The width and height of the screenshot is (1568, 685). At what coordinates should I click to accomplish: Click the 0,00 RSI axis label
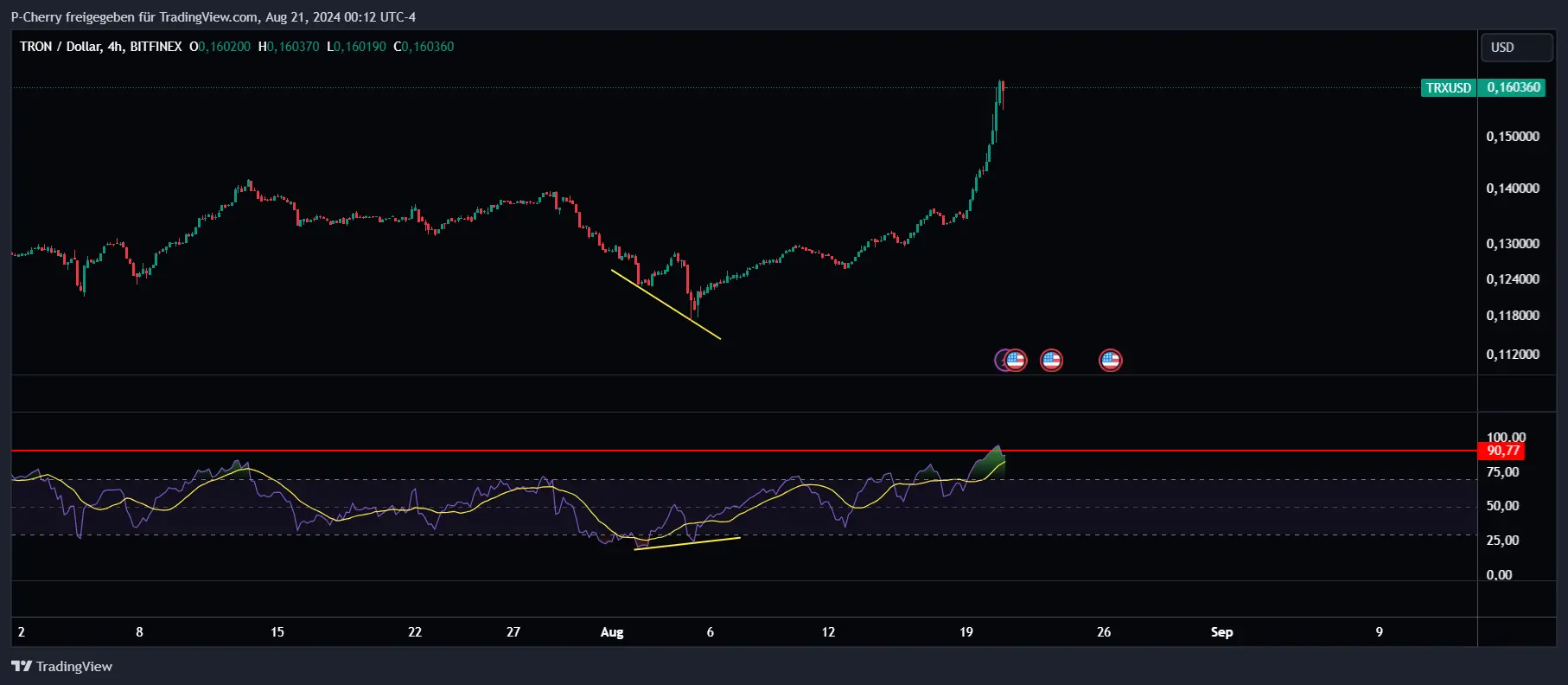click(x=1499, y=575)
